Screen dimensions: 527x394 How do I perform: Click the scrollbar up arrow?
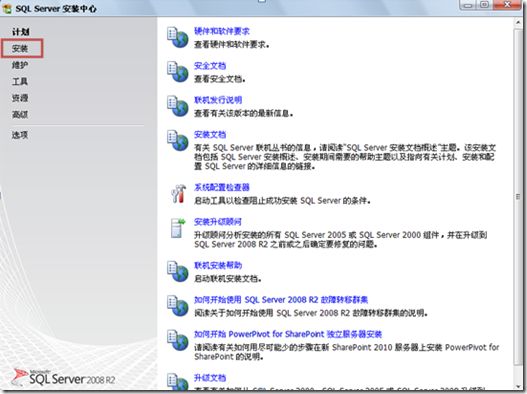click(x=518, y=23)
